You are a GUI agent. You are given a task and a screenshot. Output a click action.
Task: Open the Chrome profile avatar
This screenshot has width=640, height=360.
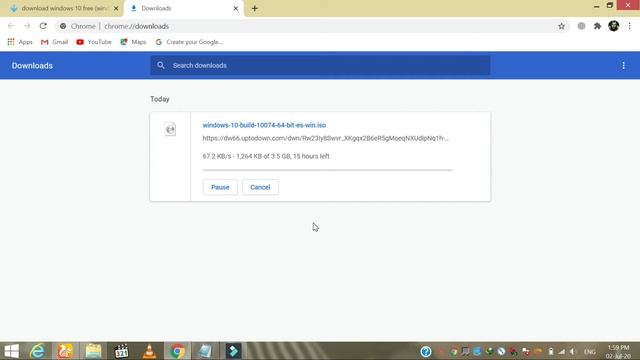[x=613, y=26]
